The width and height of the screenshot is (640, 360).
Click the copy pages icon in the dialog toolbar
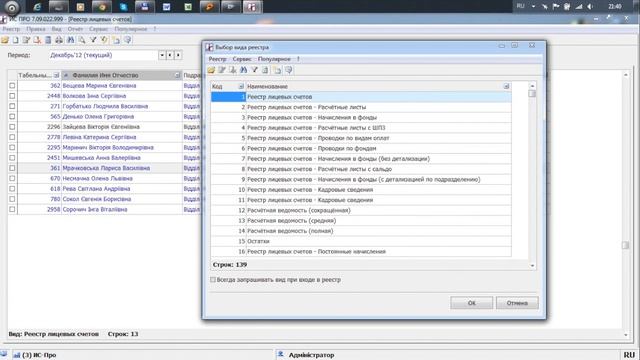coord(277,70)
